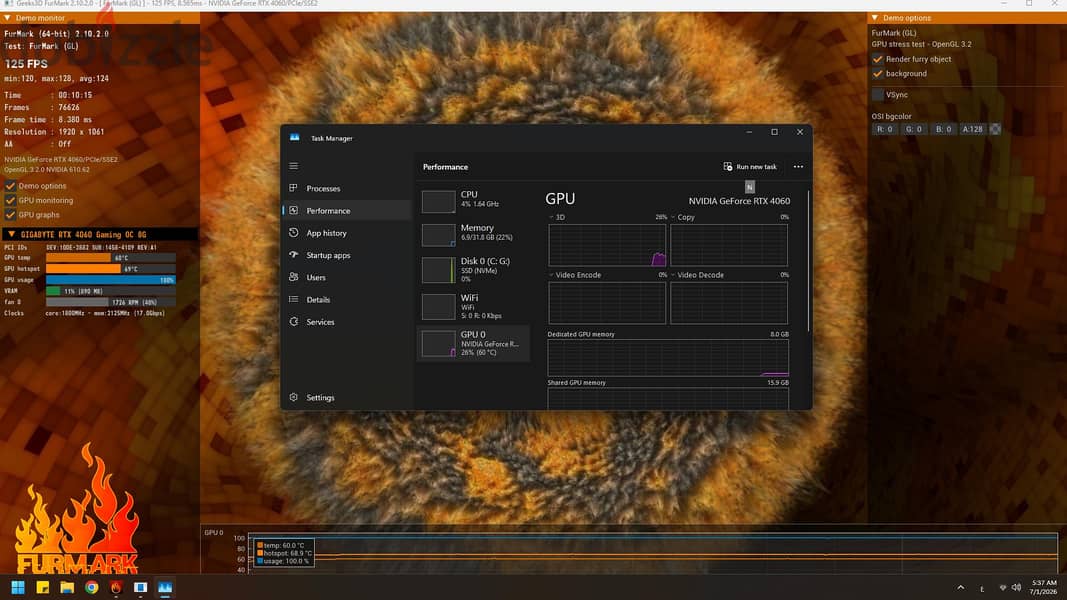Click the blue window app taskbar icon

click(x=140, y=587)
